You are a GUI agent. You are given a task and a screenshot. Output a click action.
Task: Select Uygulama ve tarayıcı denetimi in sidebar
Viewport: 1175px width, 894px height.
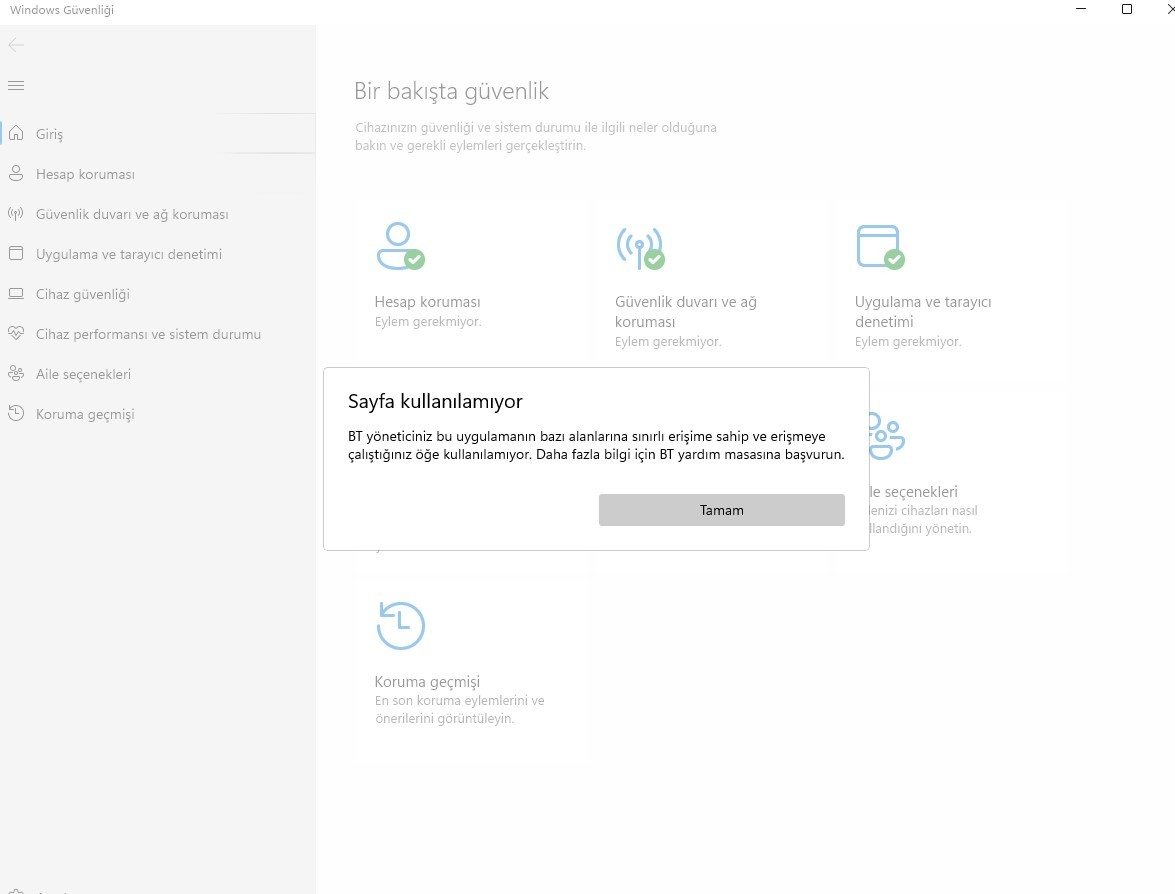click(129, 254)
